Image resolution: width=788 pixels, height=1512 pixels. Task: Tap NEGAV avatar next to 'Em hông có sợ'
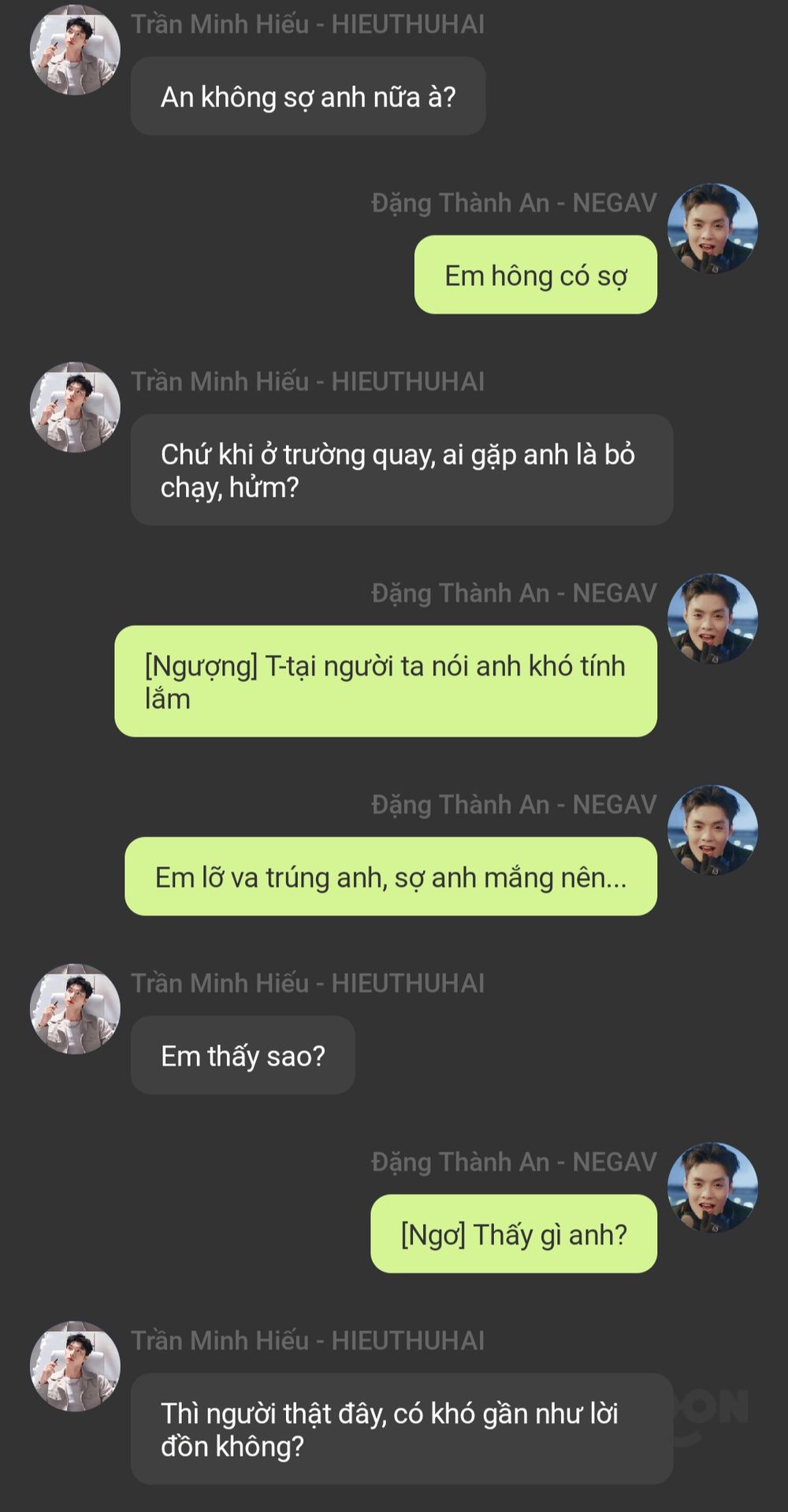[712, 228]
